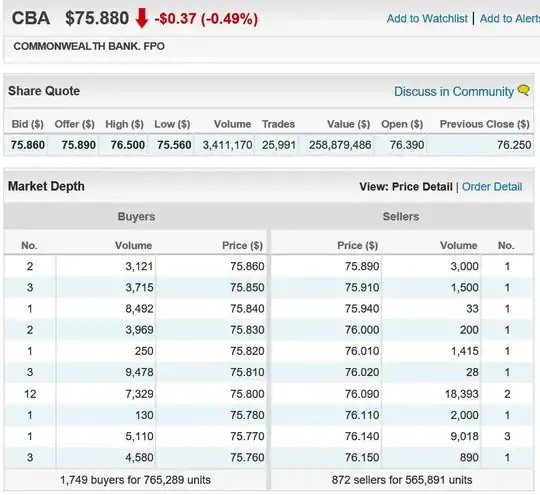Click the buyer count 12 at 75.800
This screenshot has width=540, height=495.
(x=30, y=394)
